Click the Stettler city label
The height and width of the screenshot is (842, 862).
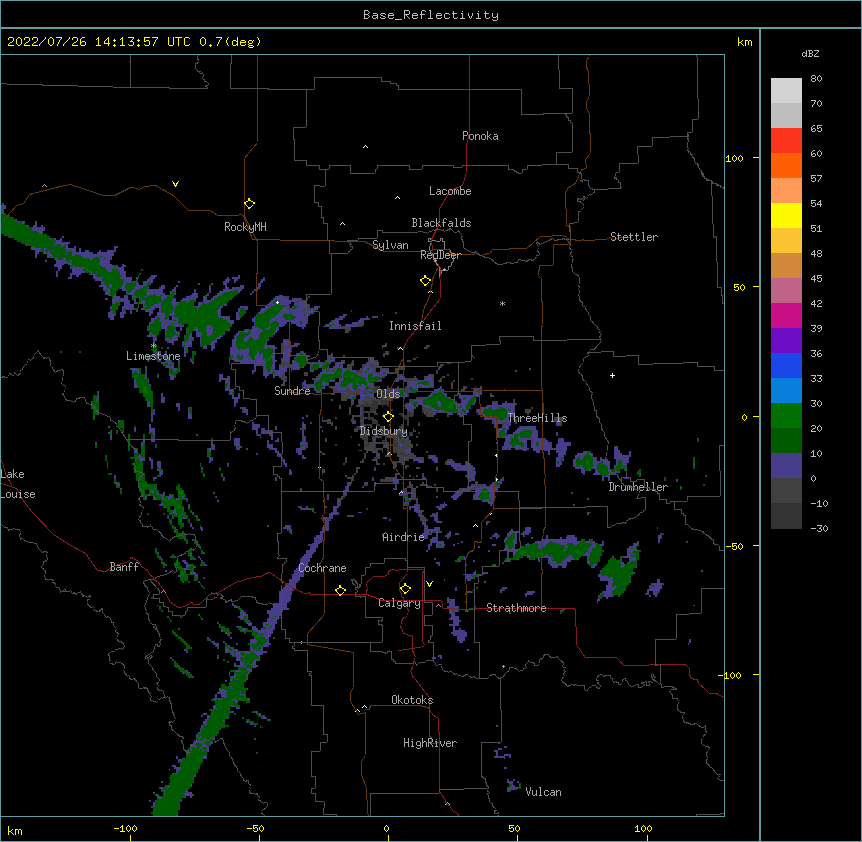pyautogui.click(x=633, y=237)
